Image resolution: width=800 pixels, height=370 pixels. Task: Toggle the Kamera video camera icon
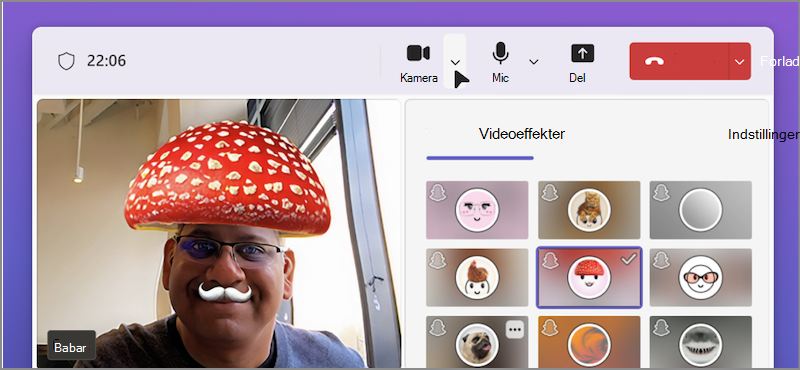[x=418, y=53]
